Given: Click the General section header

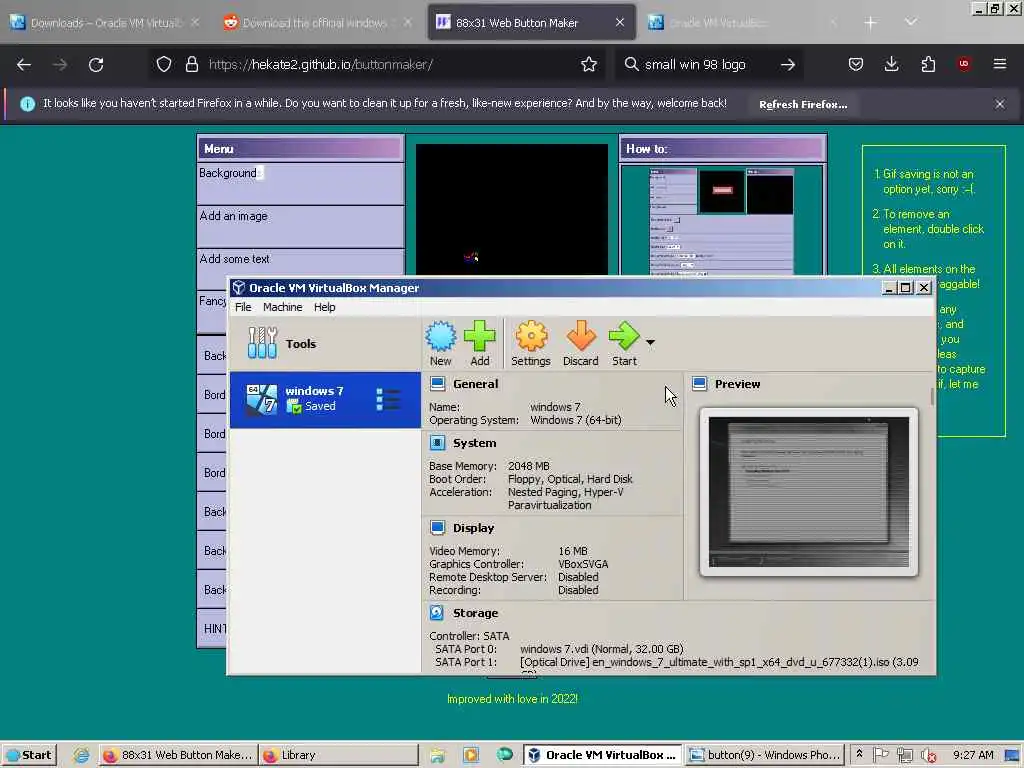Looking at the screenshot, I should coord(475,384).
